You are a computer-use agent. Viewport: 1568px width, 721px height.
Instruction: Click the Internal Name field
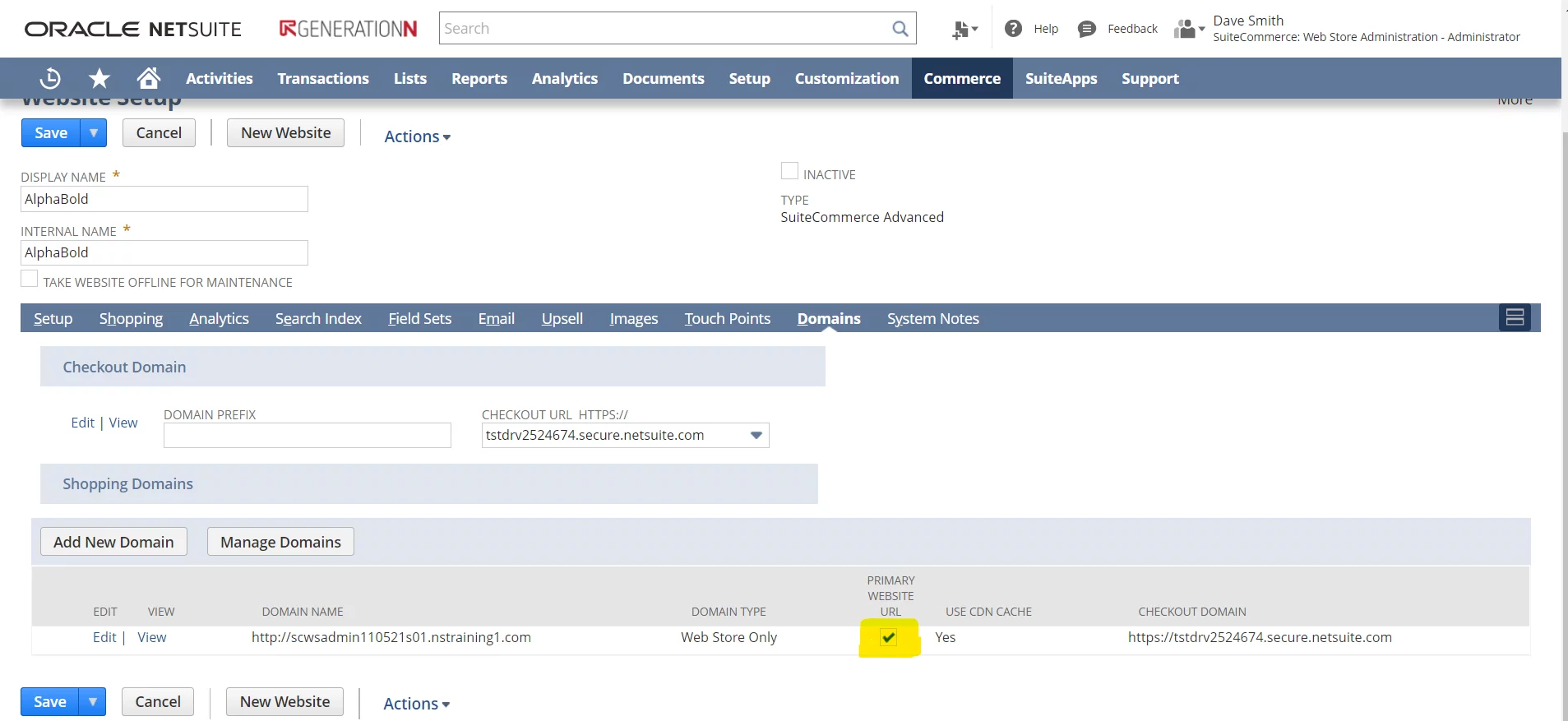tap(164, 252)
